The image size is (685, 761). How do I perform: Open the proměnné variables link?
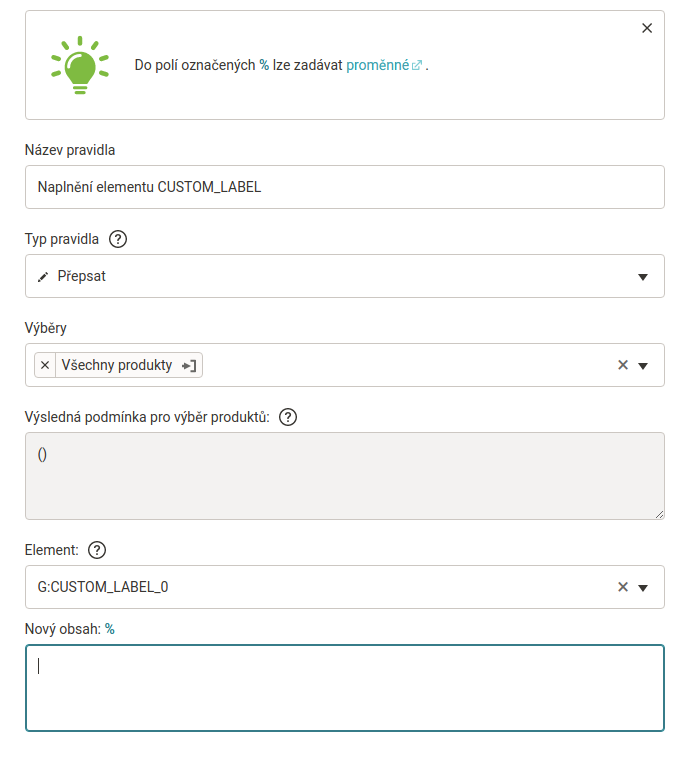(378, 65)
